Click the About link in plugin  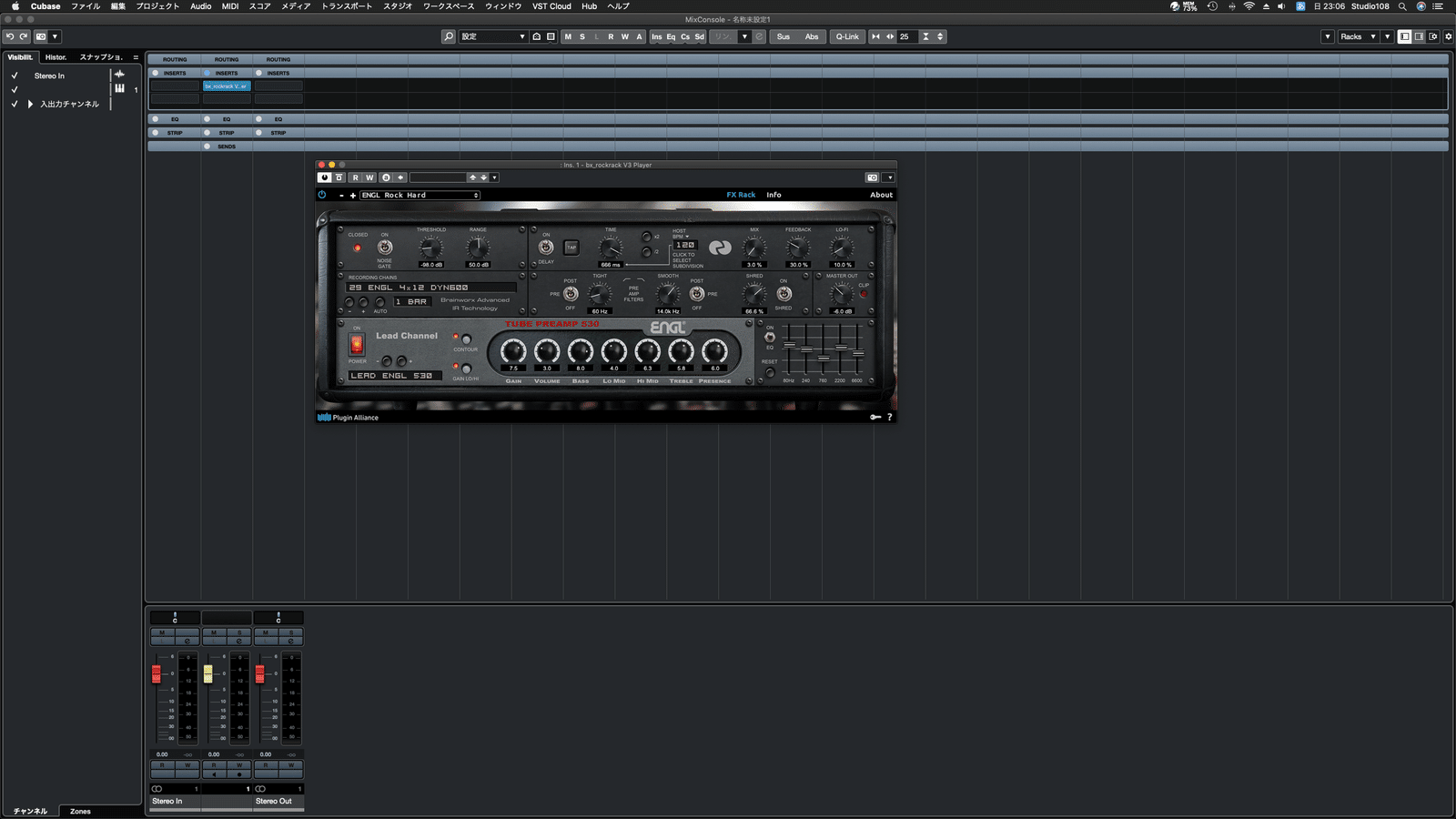tap(881, 195)
